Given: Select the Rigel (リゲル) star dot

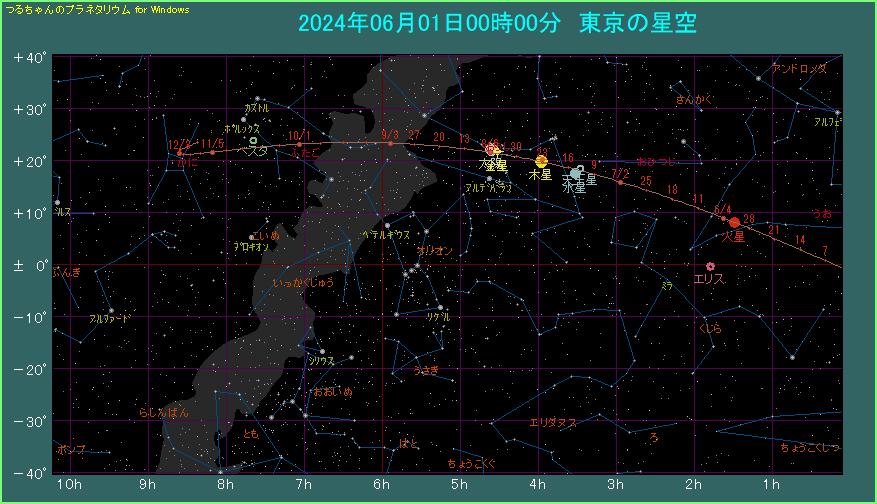Looking at the screenshot, I should point(439,307).
